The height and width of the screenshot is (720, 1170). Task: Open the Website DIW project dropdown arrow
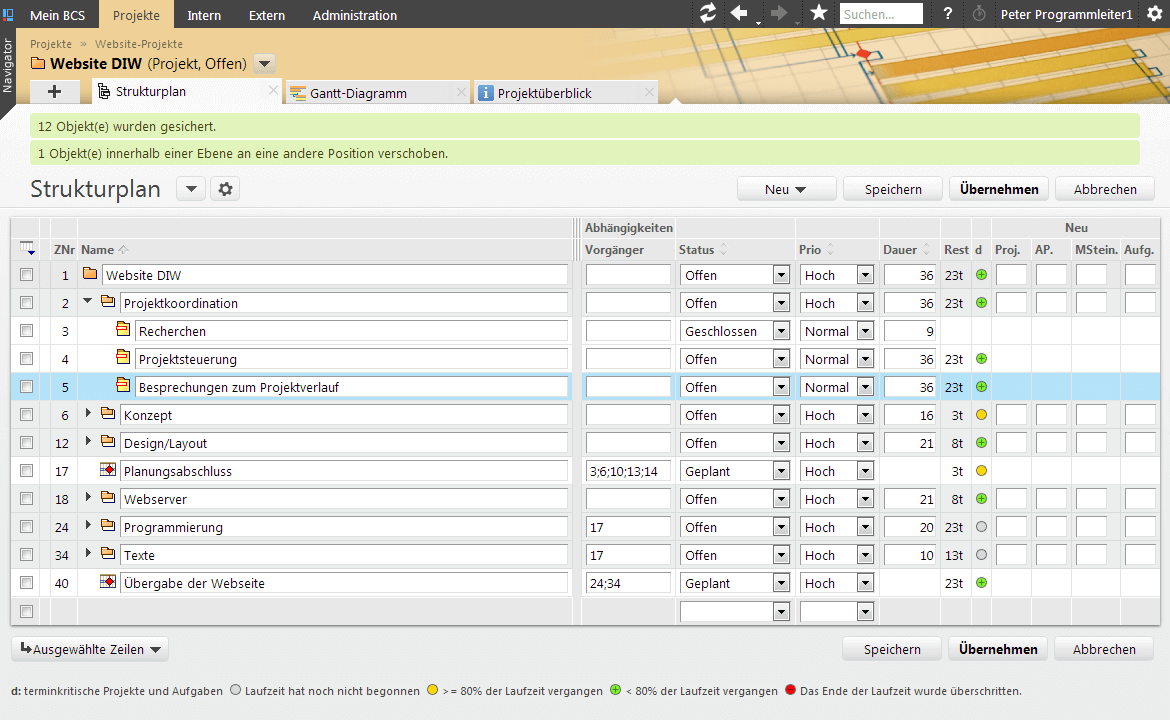[264, 64]
